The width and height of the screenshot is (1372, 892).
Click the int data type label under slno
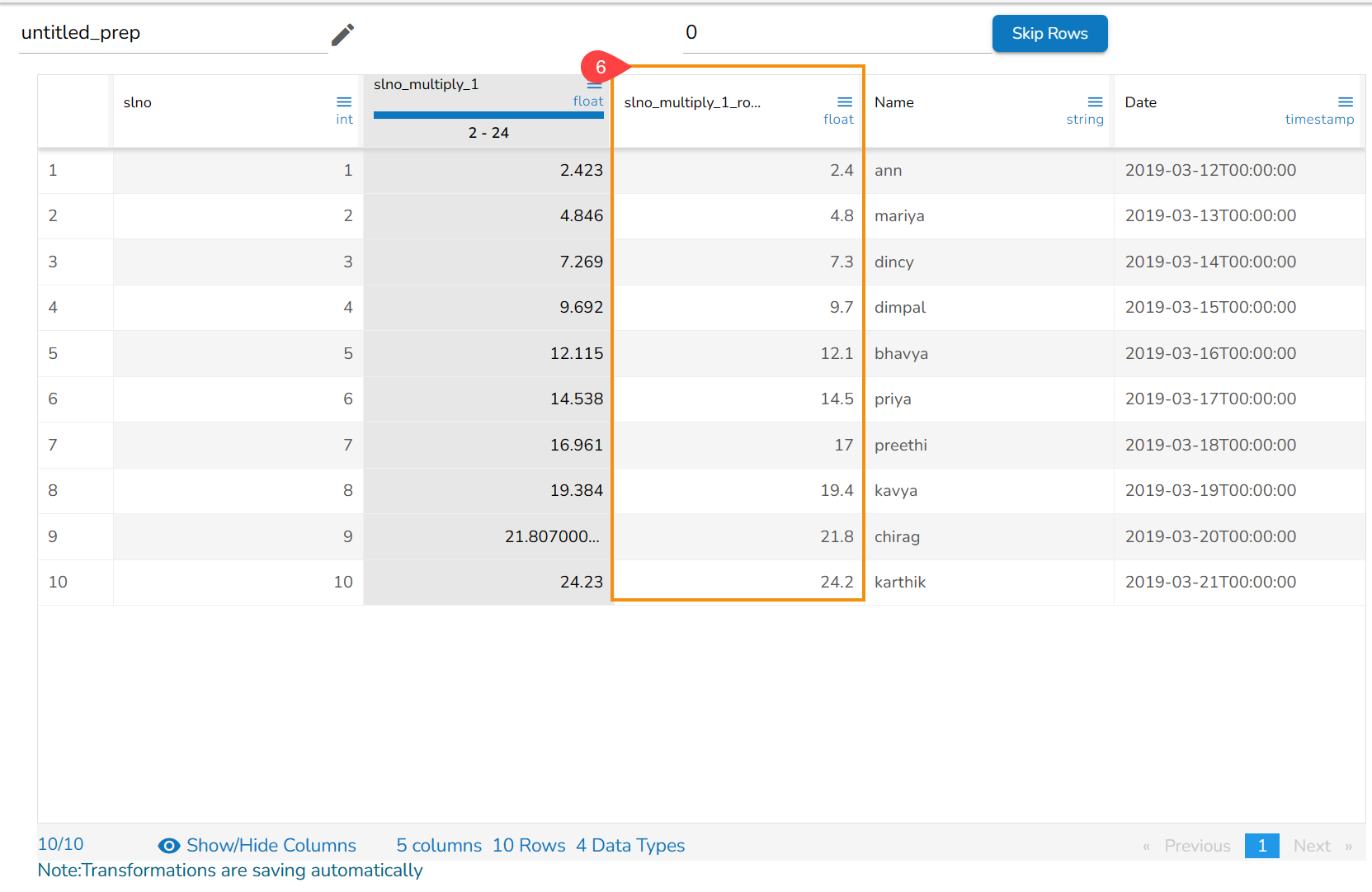[x=344, y=120]
